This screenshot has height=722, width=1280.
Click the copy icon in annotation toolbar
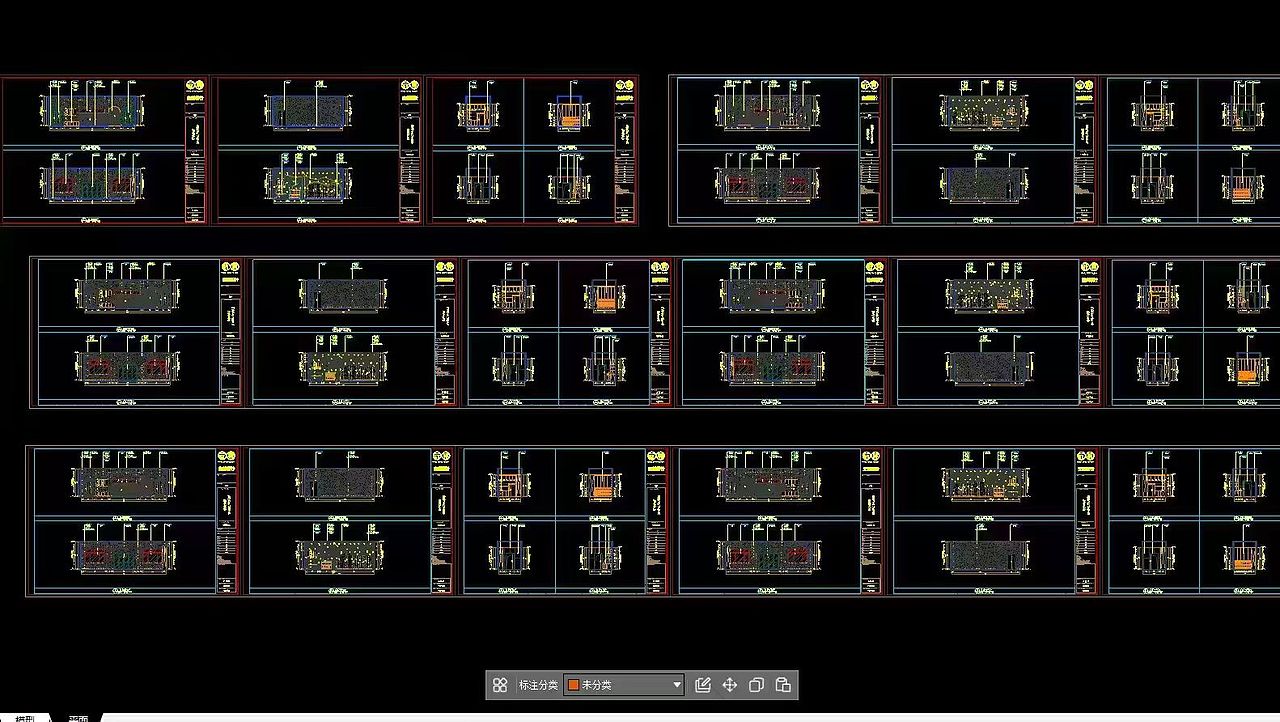coord(756,685)
